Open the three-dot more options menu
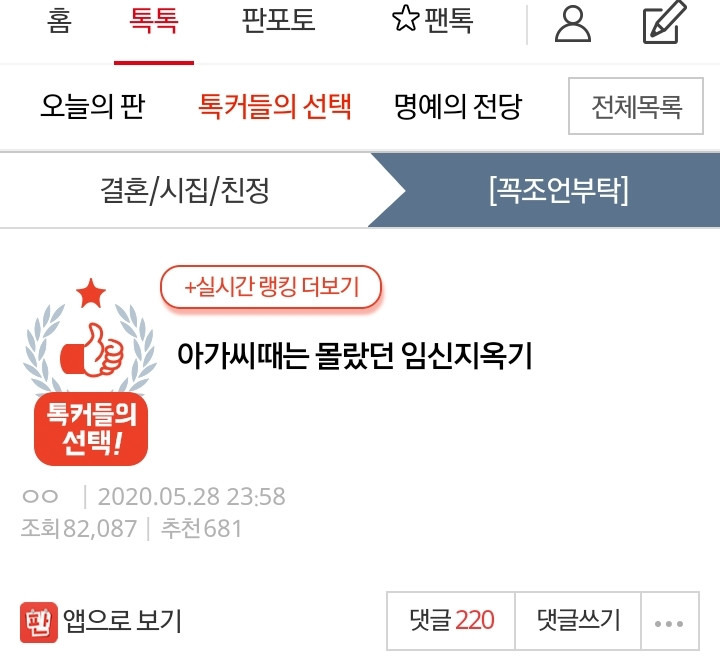Viewport: 720px width, 672px height. (x=669, y=621)
